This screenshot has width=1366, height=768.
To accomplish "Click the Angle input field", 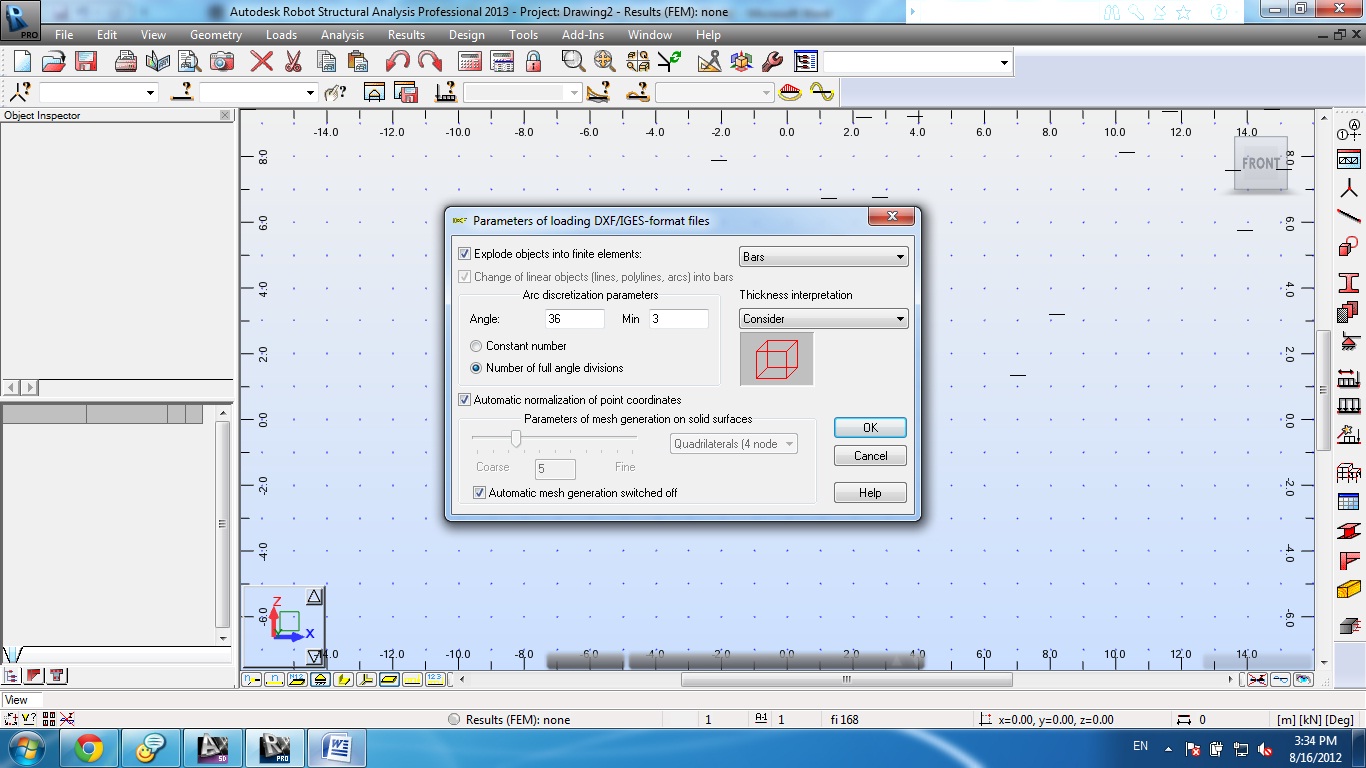I will [x=575, y=319].
